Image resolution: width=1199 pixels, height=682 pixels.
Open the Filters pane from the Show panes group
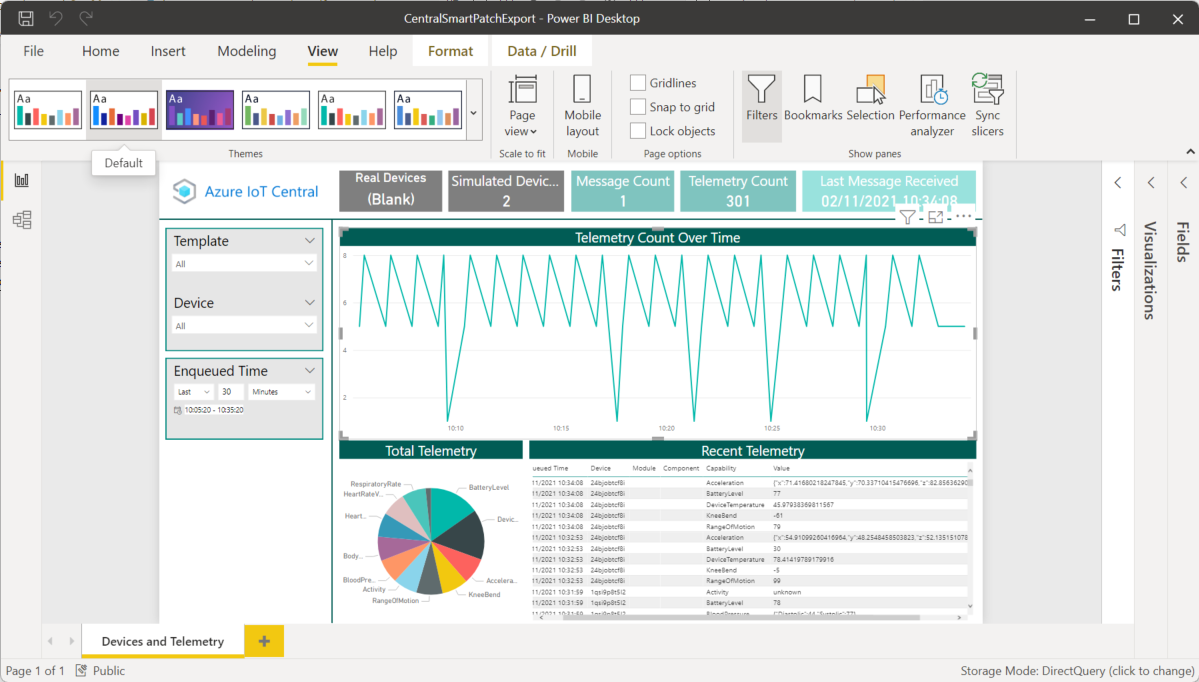pyautogui.click(x=761, y=104)
